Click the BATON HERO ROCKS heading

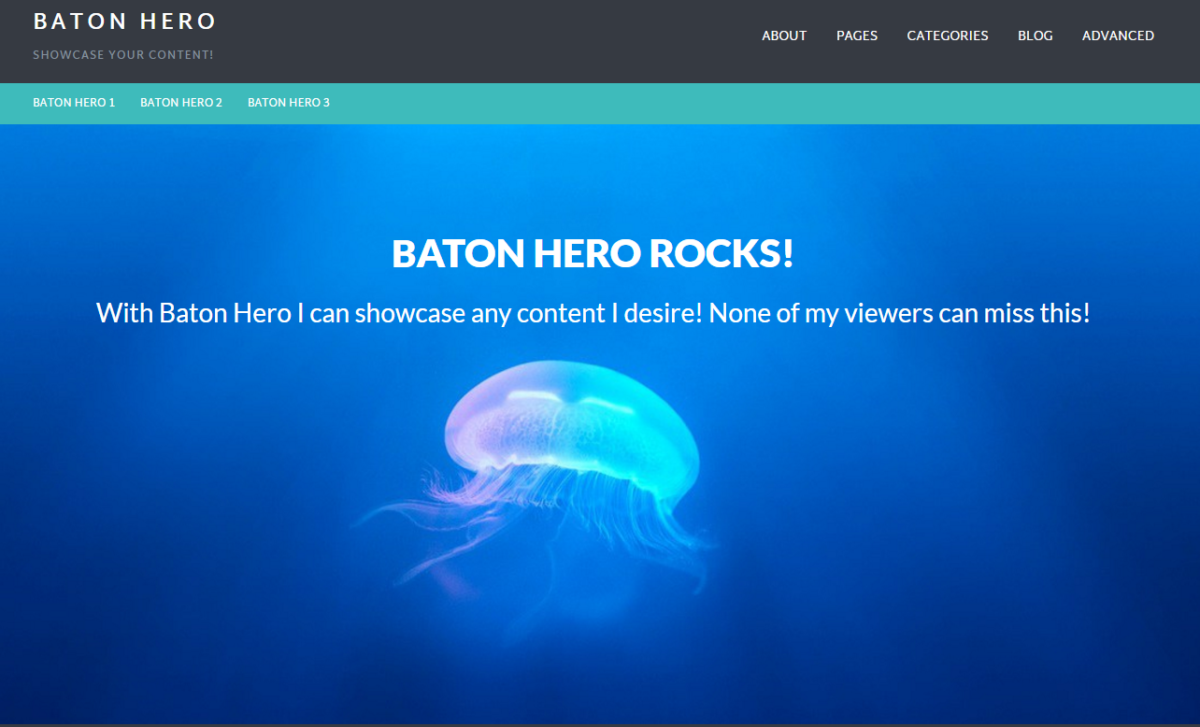point(592,253)
